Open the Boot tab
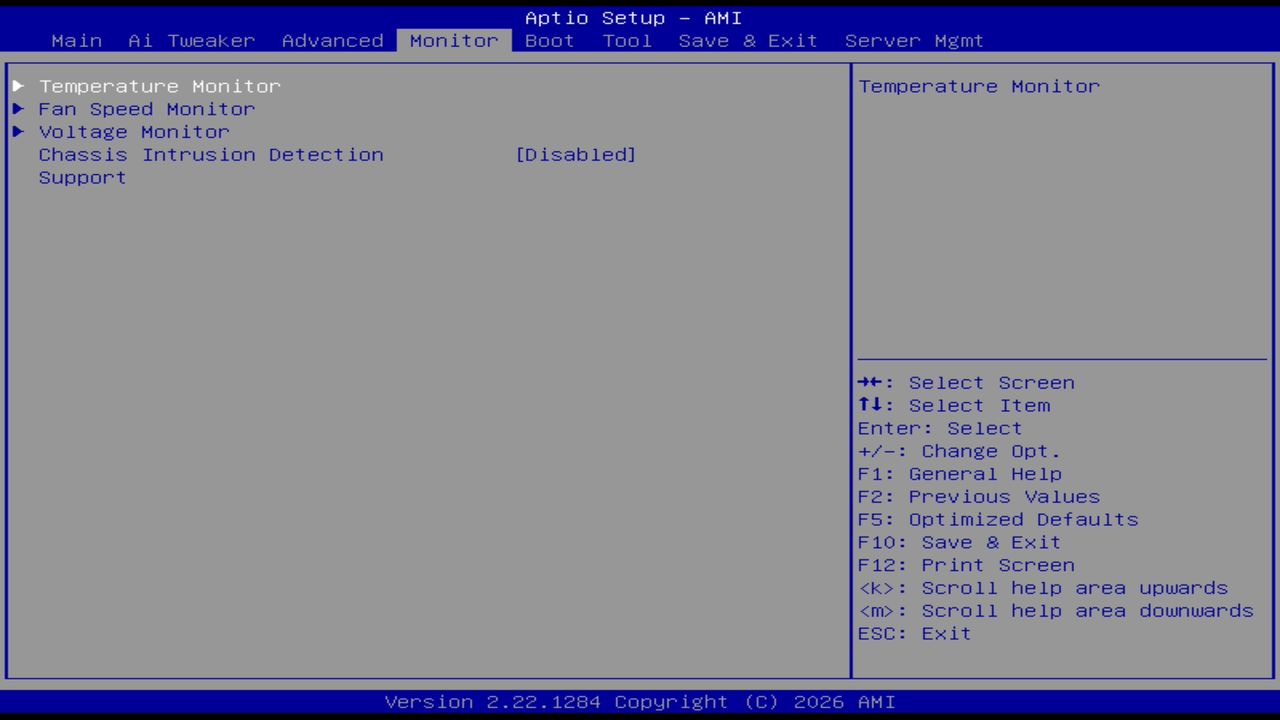The height and width of the screenshot is (720, 1280). click(x=550, y=41)
